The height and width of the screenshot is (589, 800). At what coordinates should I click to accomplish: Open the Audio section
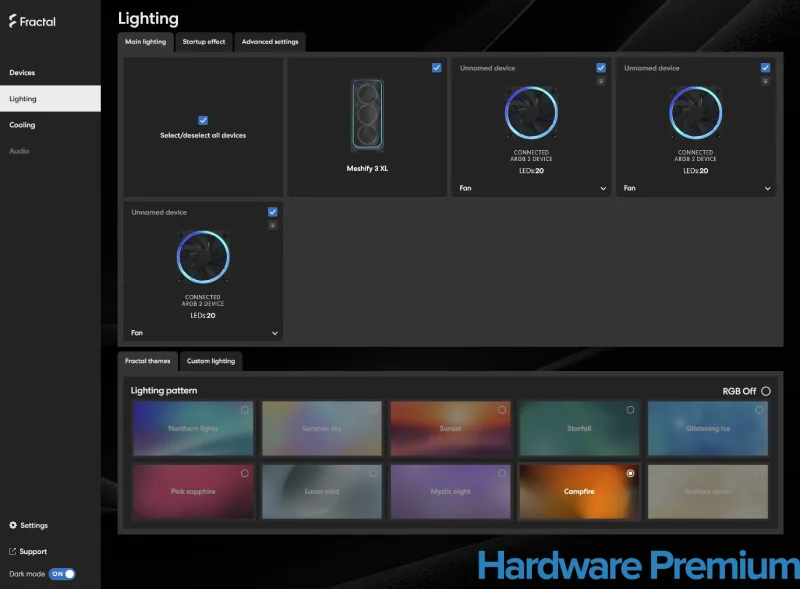pyautogui.click(x=19, y=151)
